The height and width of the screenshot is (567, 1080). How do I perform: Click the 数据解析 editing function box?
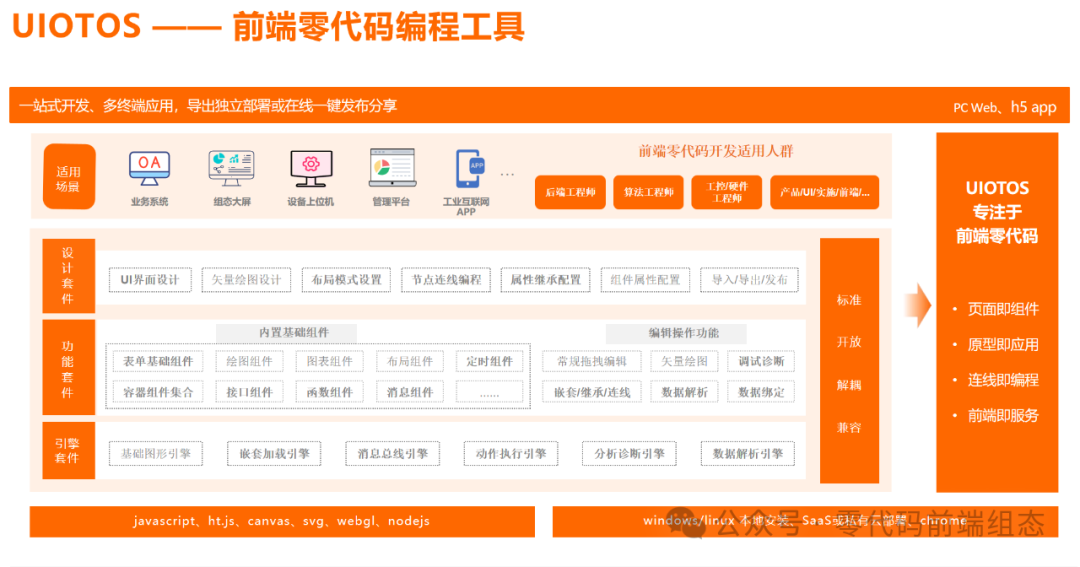coord(685,392)
